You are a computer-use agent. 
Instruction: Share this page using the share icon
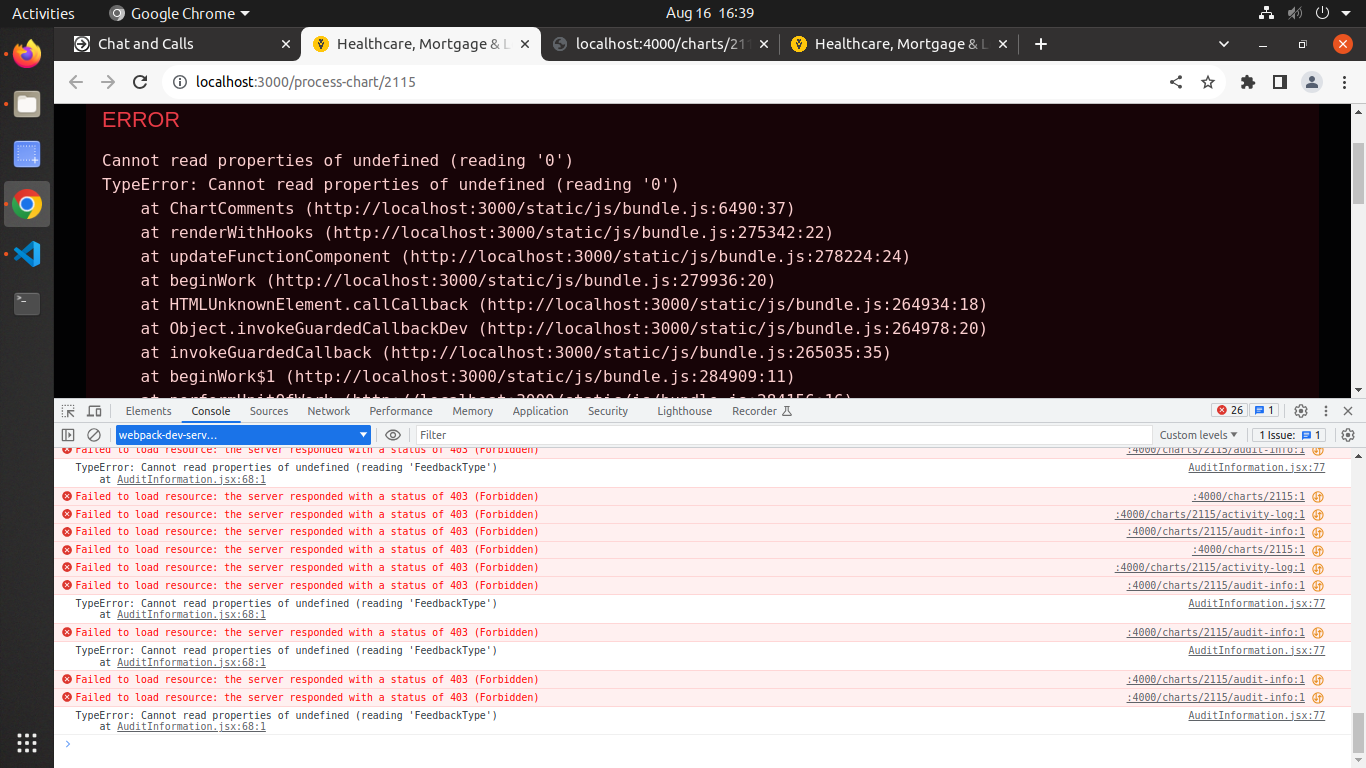1176,82
